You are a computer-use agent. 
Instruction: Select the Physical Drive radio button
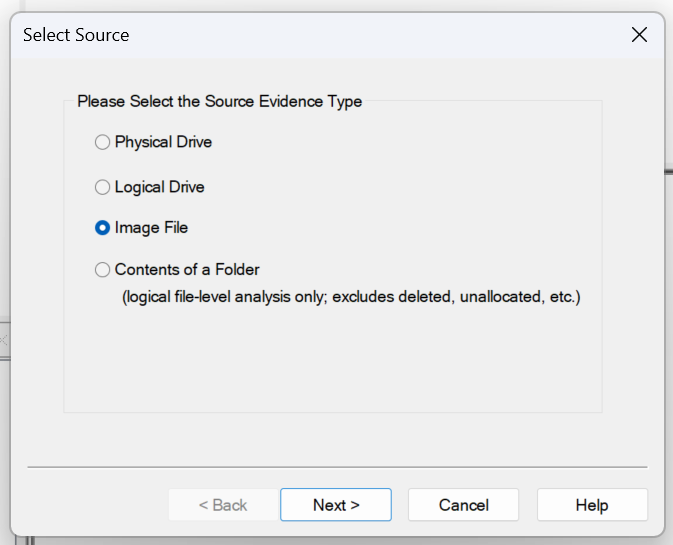coord(102,142)
